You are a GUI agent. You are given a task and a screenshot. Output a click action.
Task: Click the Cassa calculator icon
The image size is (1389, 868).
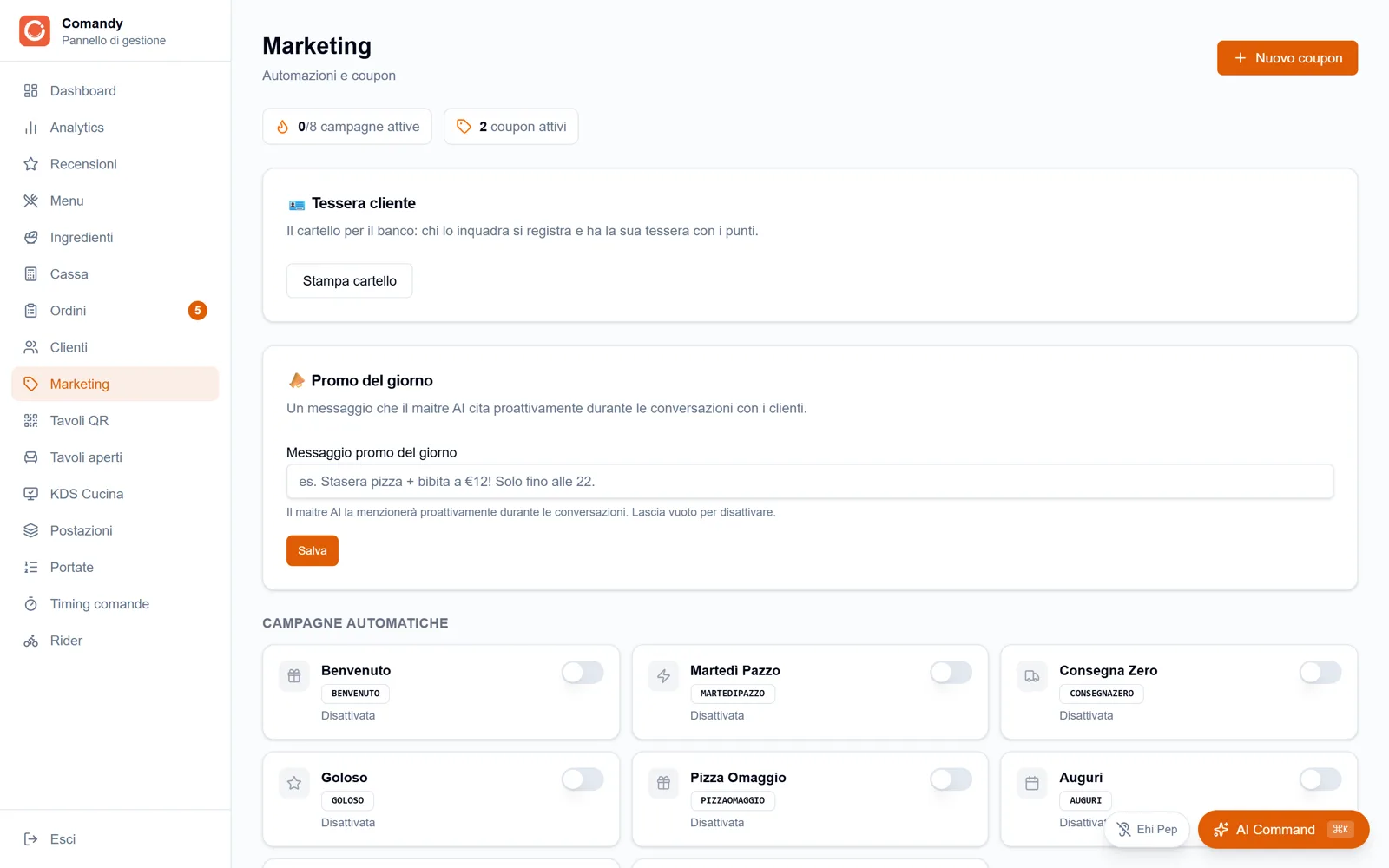31,274
